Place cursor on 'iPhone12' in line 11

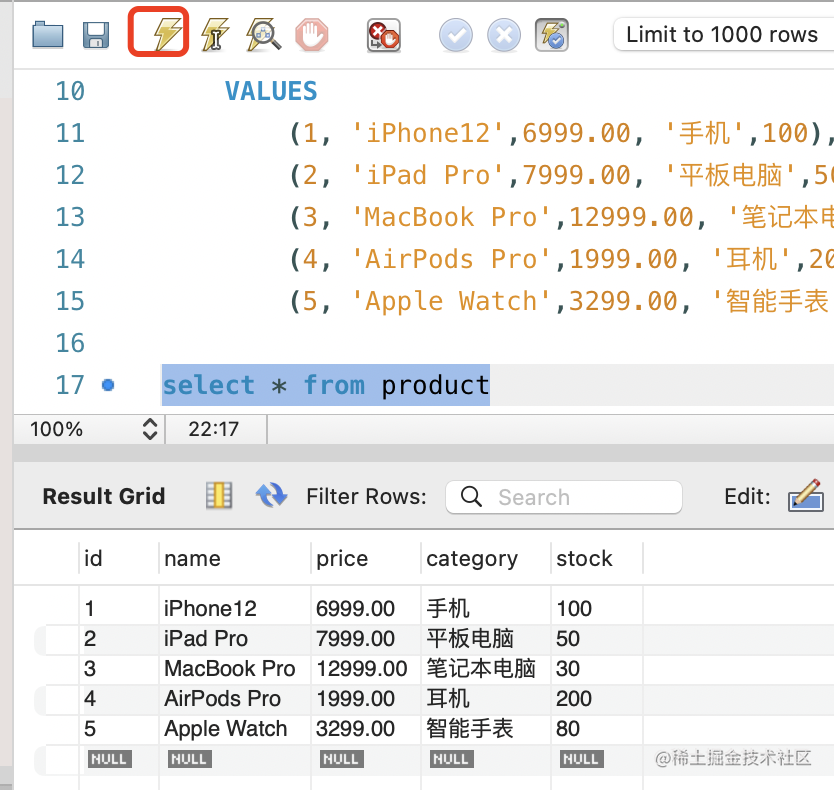(x=428, y=133)
